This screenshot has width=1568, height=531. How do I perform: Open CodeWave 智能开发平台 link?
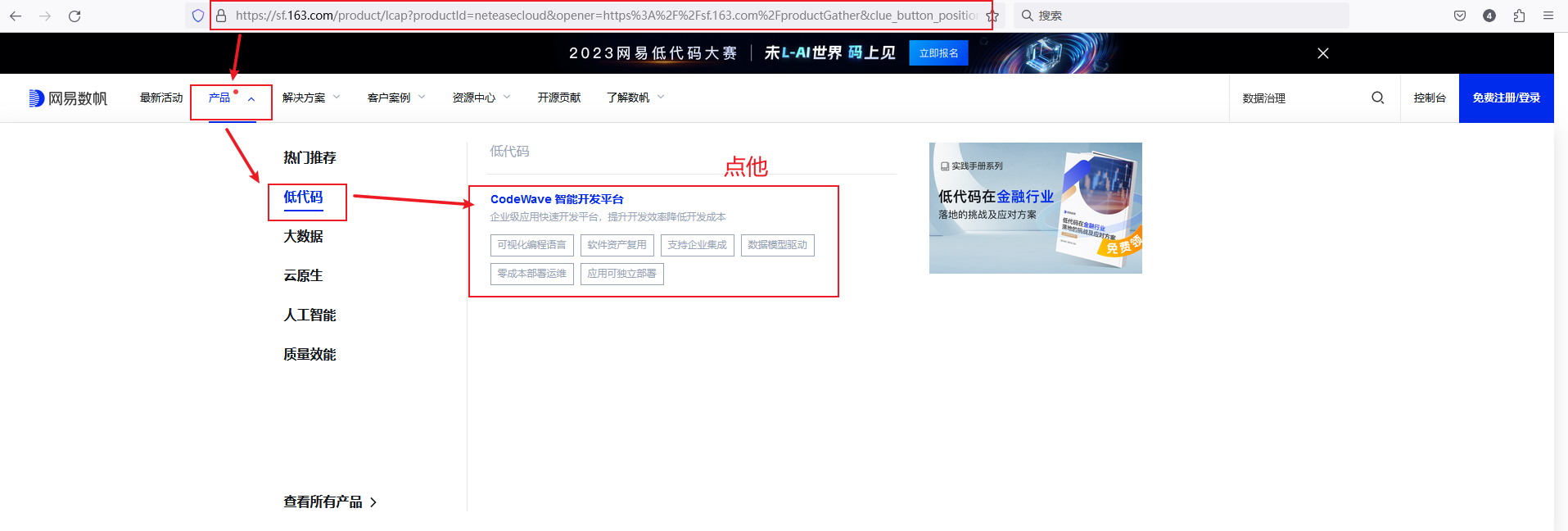[x=557, y=199]
